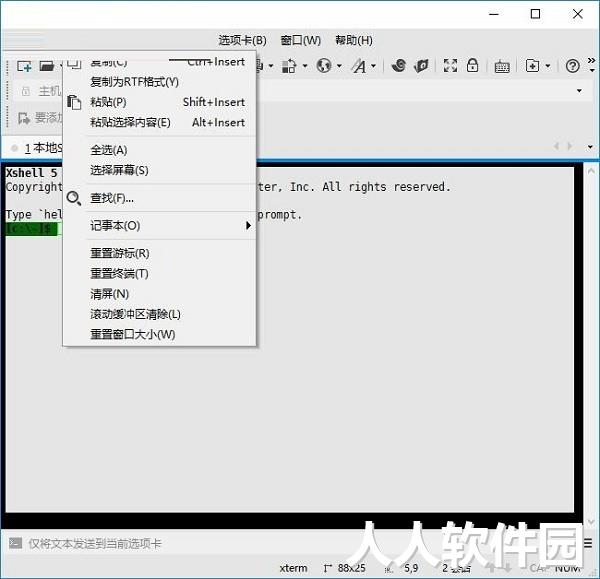This screenshot has height=579, width=600.
Task: Switch to the 1 本地Shell tab
Action: [x=38, y=148]
